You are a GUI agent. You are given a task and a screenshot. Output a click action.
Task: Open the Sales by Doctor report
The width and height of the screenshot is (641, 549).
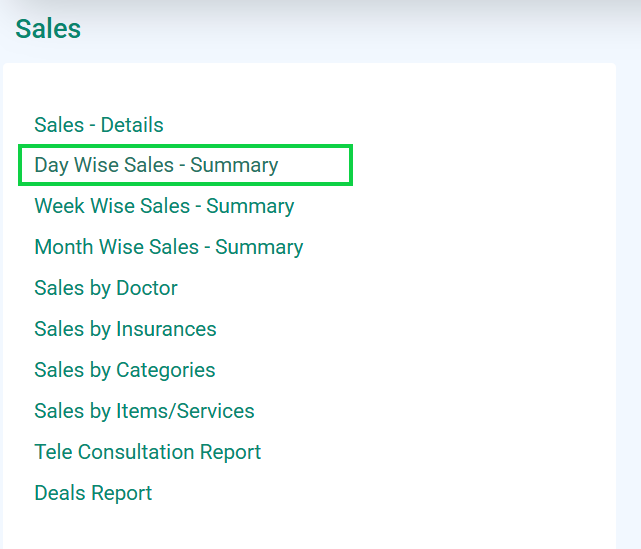tap(106, 288)
